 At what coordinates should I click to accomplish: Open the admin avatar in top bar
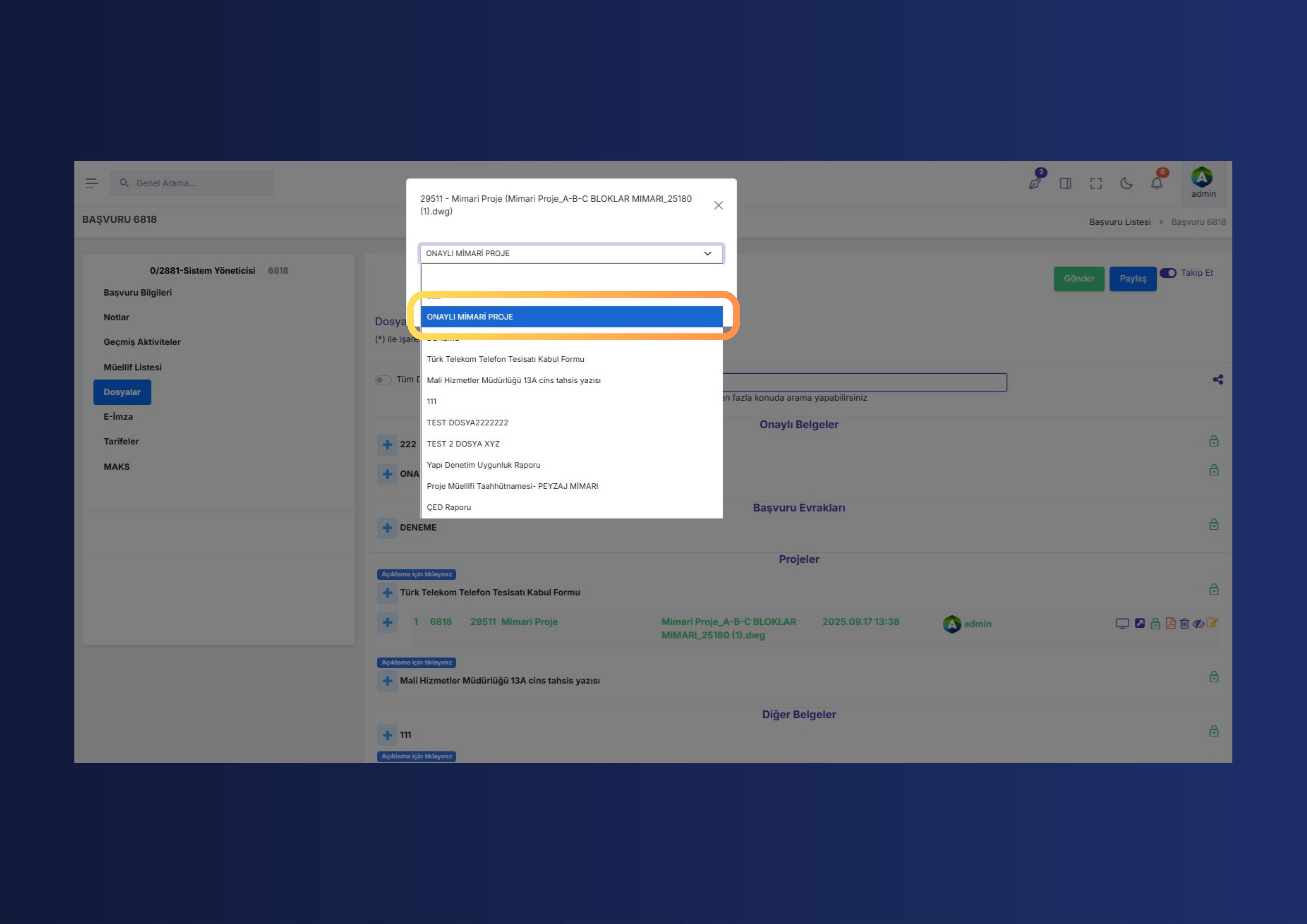point(1202,178)
